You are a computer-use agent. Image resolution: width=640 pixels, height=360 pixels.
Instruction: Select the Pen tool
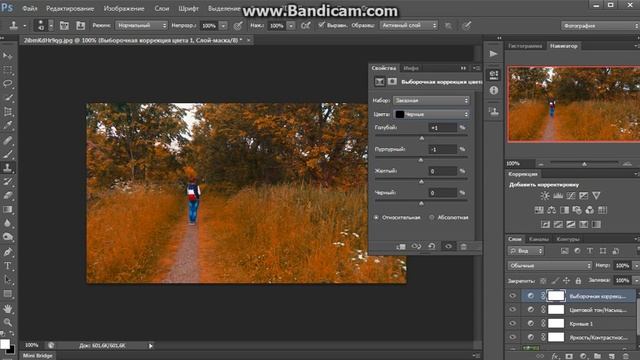tap(7, 252)
